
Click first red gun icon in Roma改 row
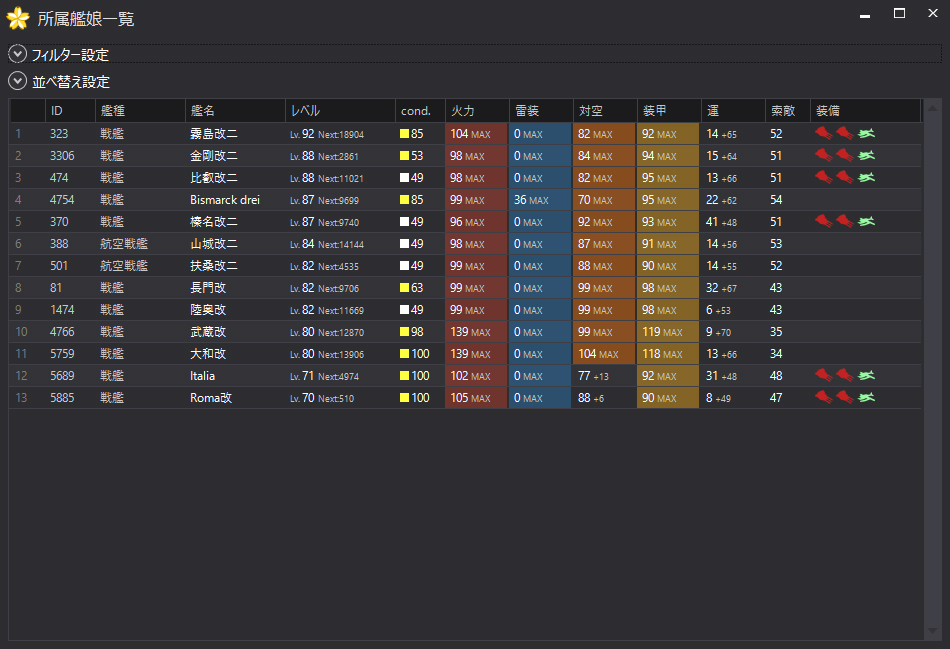click(823, 398)
